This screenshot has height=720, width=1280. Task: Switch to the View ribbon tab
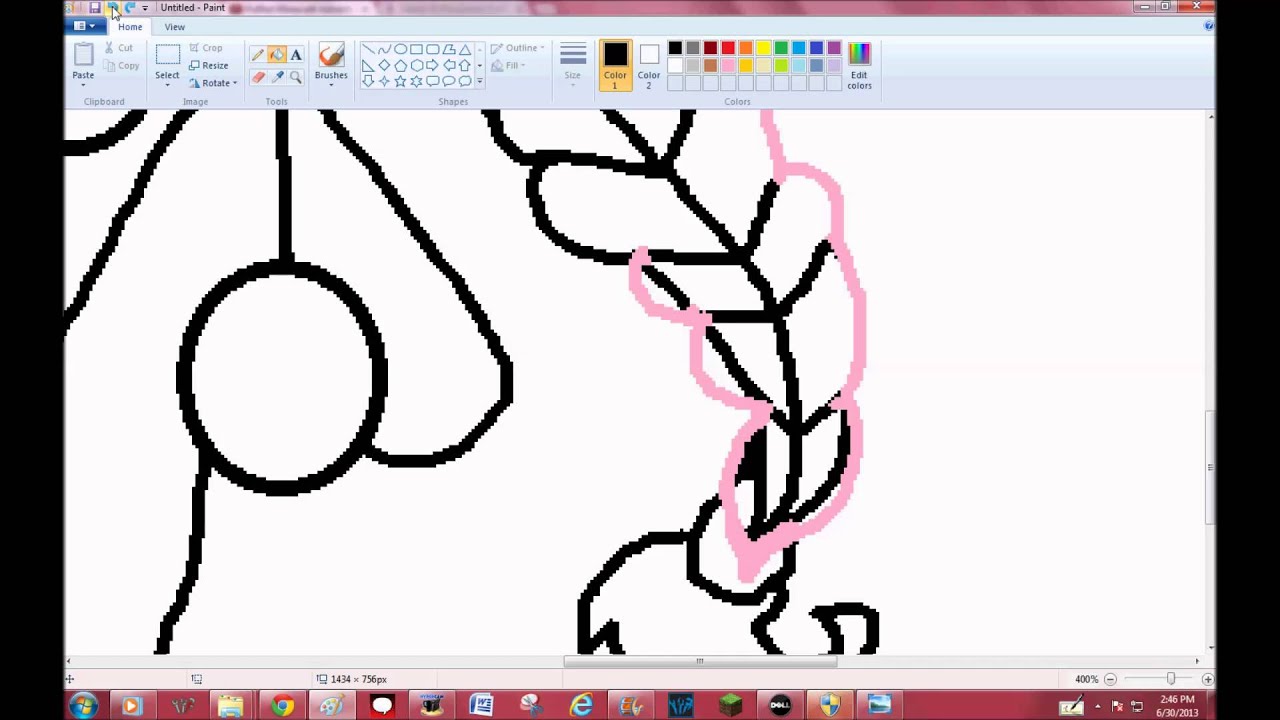coord(175,27)
